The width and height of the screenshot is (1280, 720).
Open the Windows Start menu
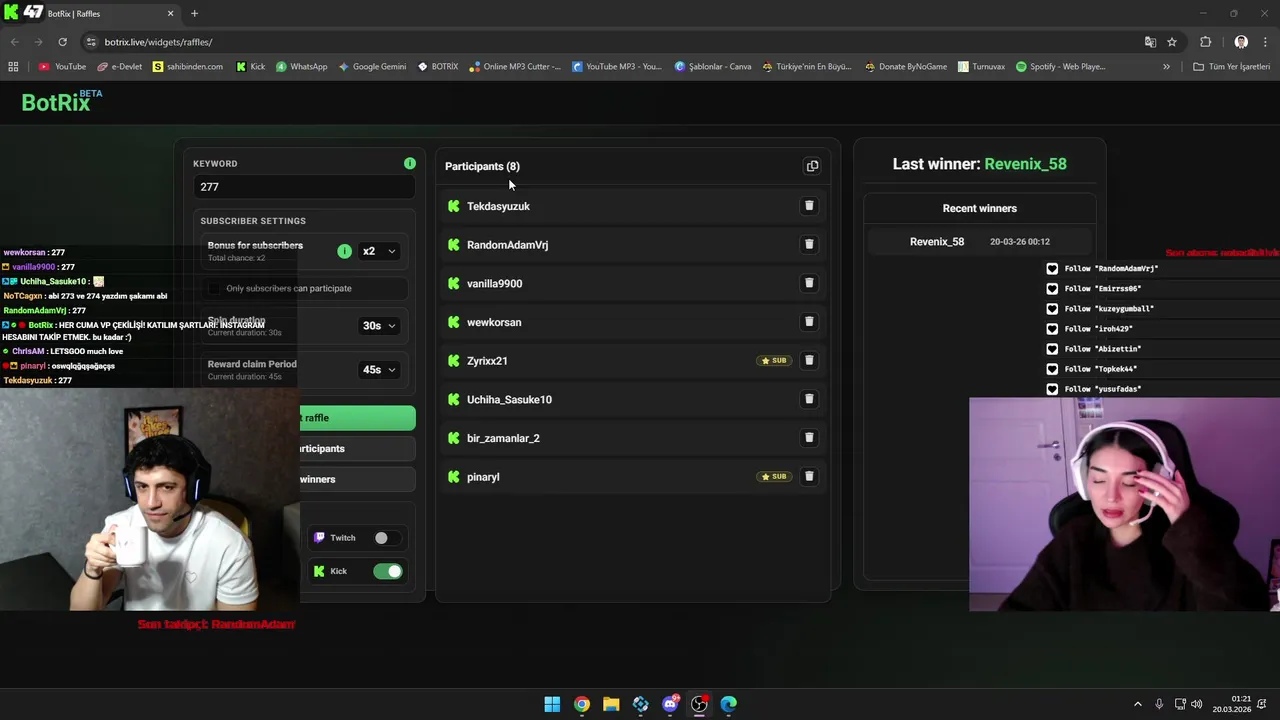pos(552,704)
